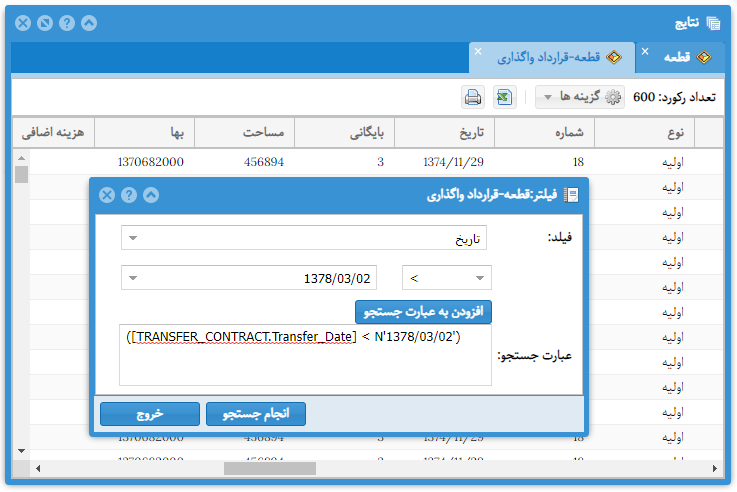This screenshot has height=492, width=737.
Task: Click the تاریخ column header
Action: point(444,133)
